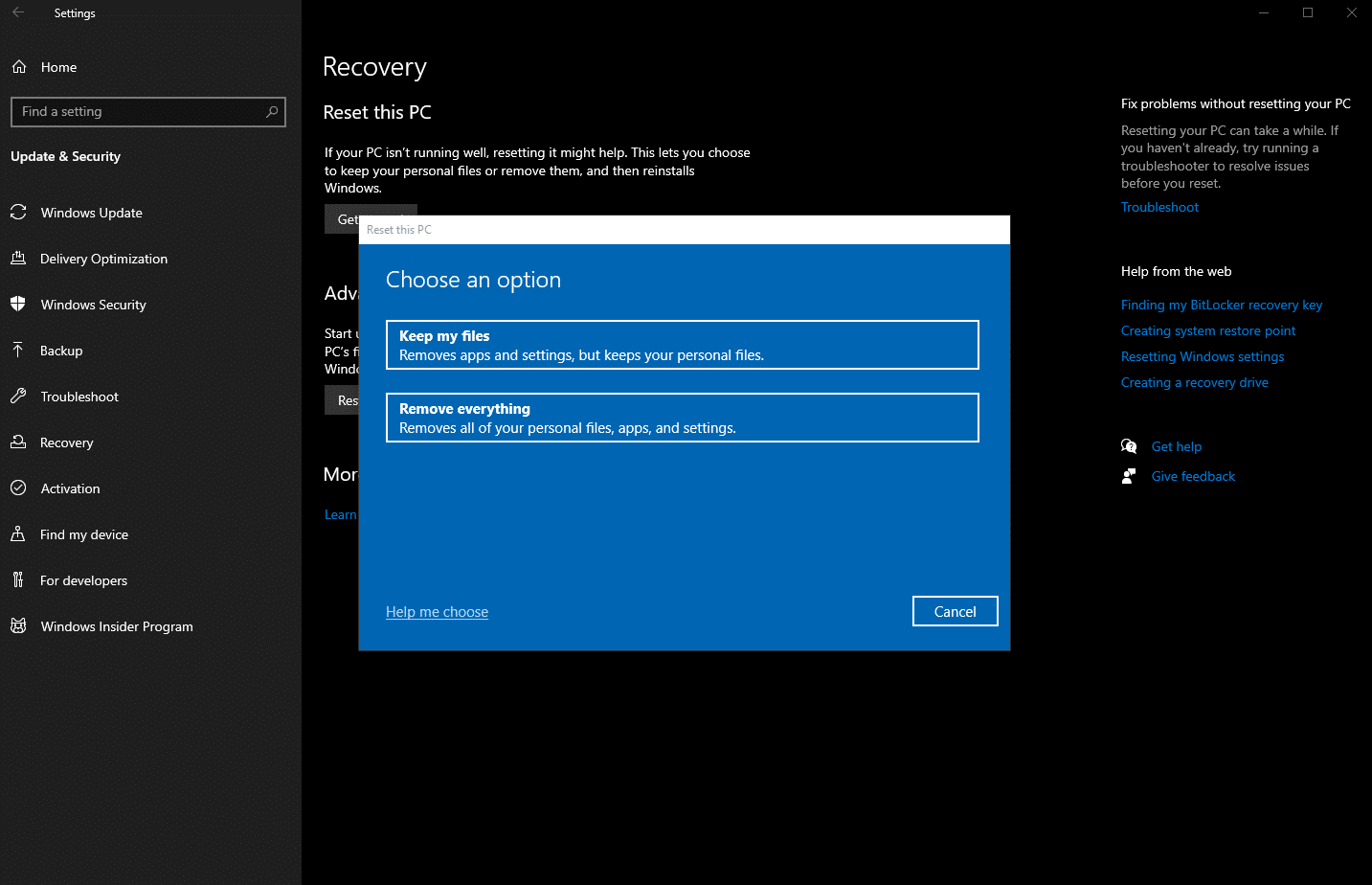The height and width of the screenshot is (885, 1372).
Task: Choose the Keep my files option
Action: tap(682, 345)
